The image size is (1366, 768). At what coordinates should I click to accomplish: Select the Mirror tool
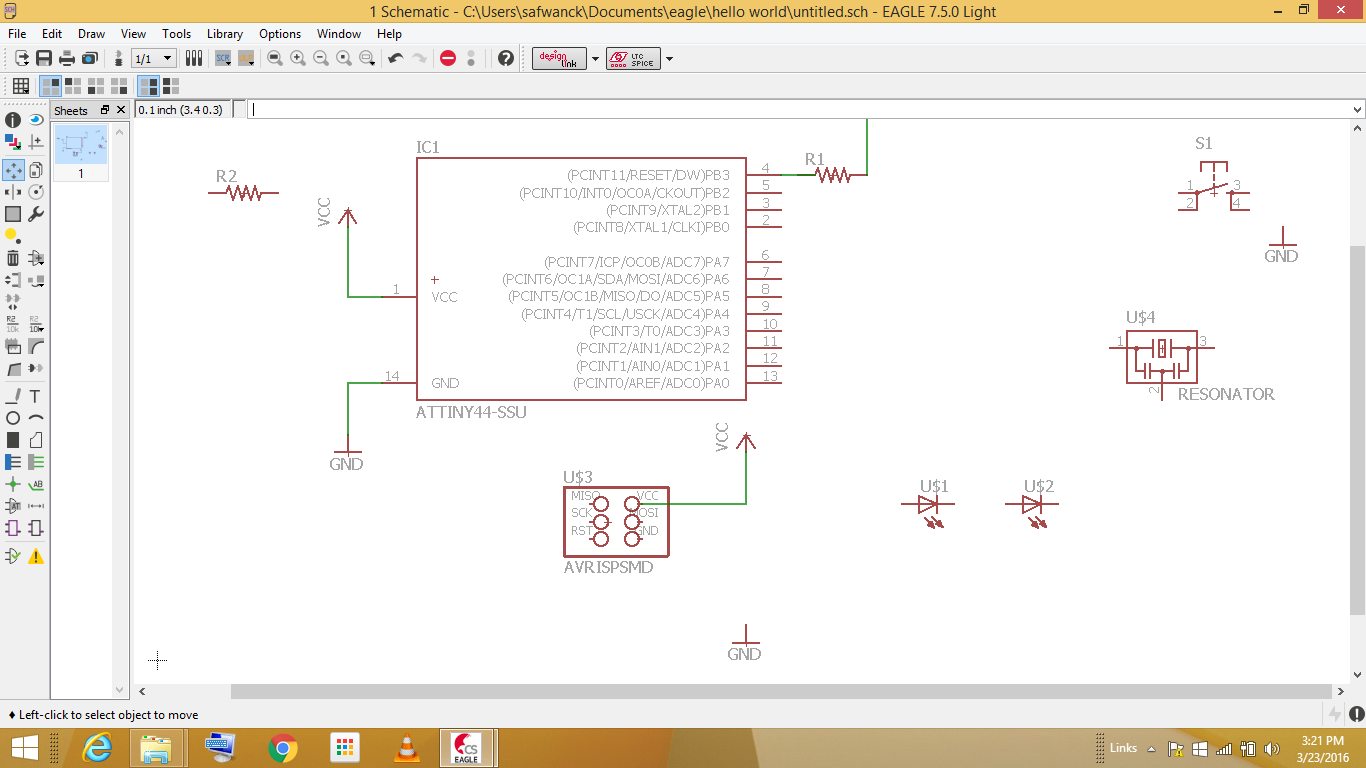[13, 191]
